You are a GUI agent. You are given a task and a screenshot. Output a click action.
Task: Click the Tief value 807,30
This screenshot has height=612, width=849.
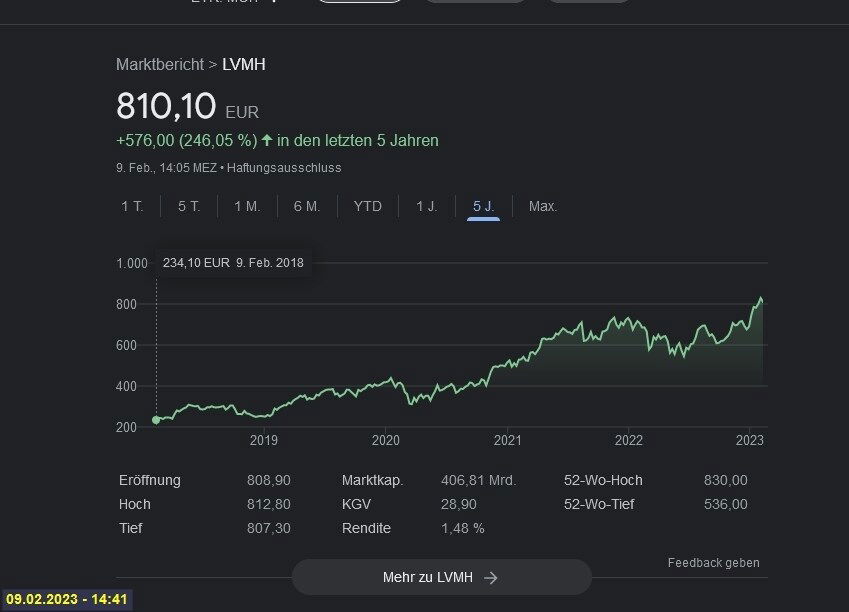[269, 528]
